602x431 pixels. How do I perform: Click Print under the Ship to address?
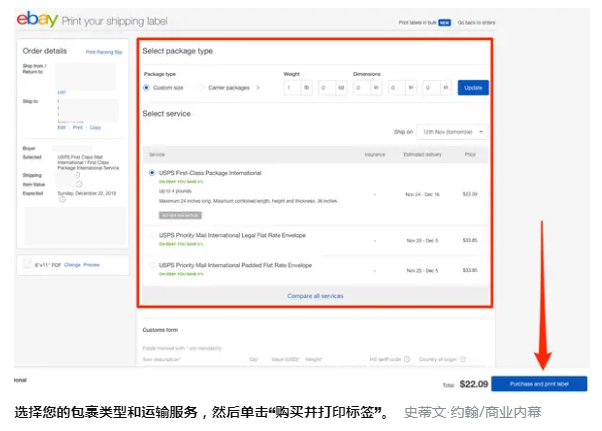click(78, 127)
